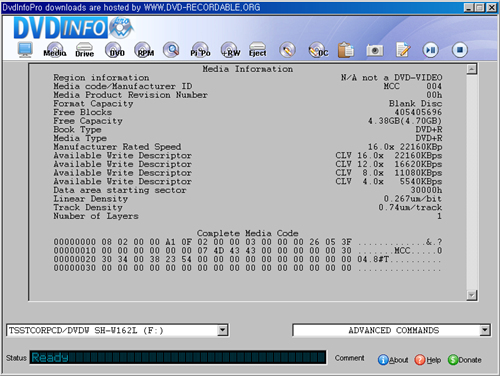500x376 pixels.
Task: Open the Media info toolbar icon
Action: pos(55,50)
